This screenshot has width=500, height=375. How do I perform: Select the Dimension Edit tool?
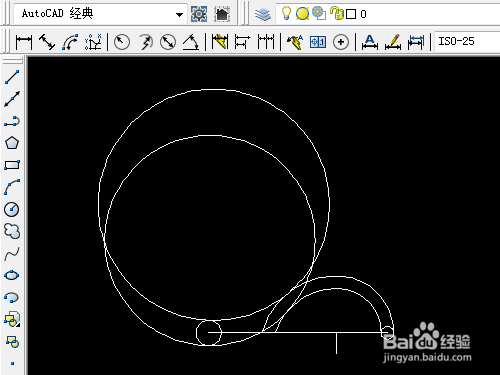click(370, 42)
